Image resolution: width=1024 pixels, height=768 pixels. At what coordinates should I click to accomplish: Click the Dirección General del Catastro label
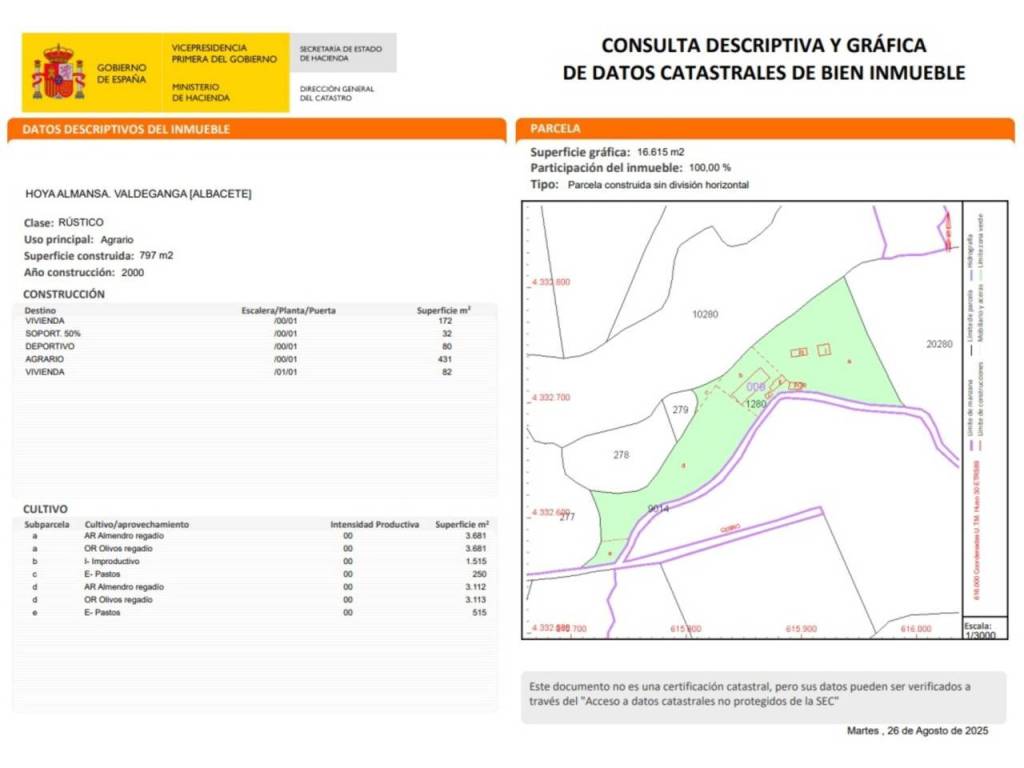[337, 93]
